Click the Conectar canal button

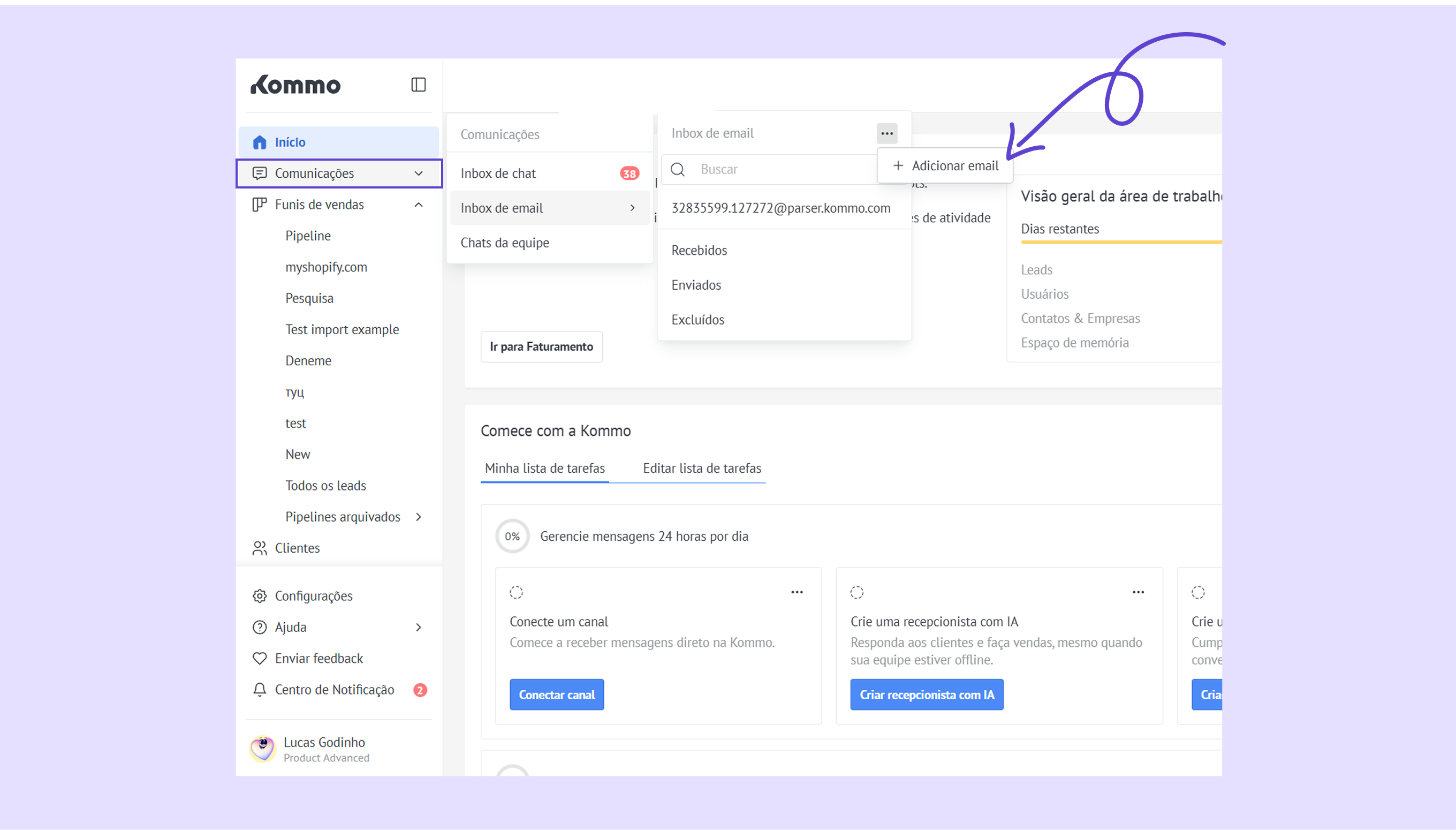coord(557,695)
